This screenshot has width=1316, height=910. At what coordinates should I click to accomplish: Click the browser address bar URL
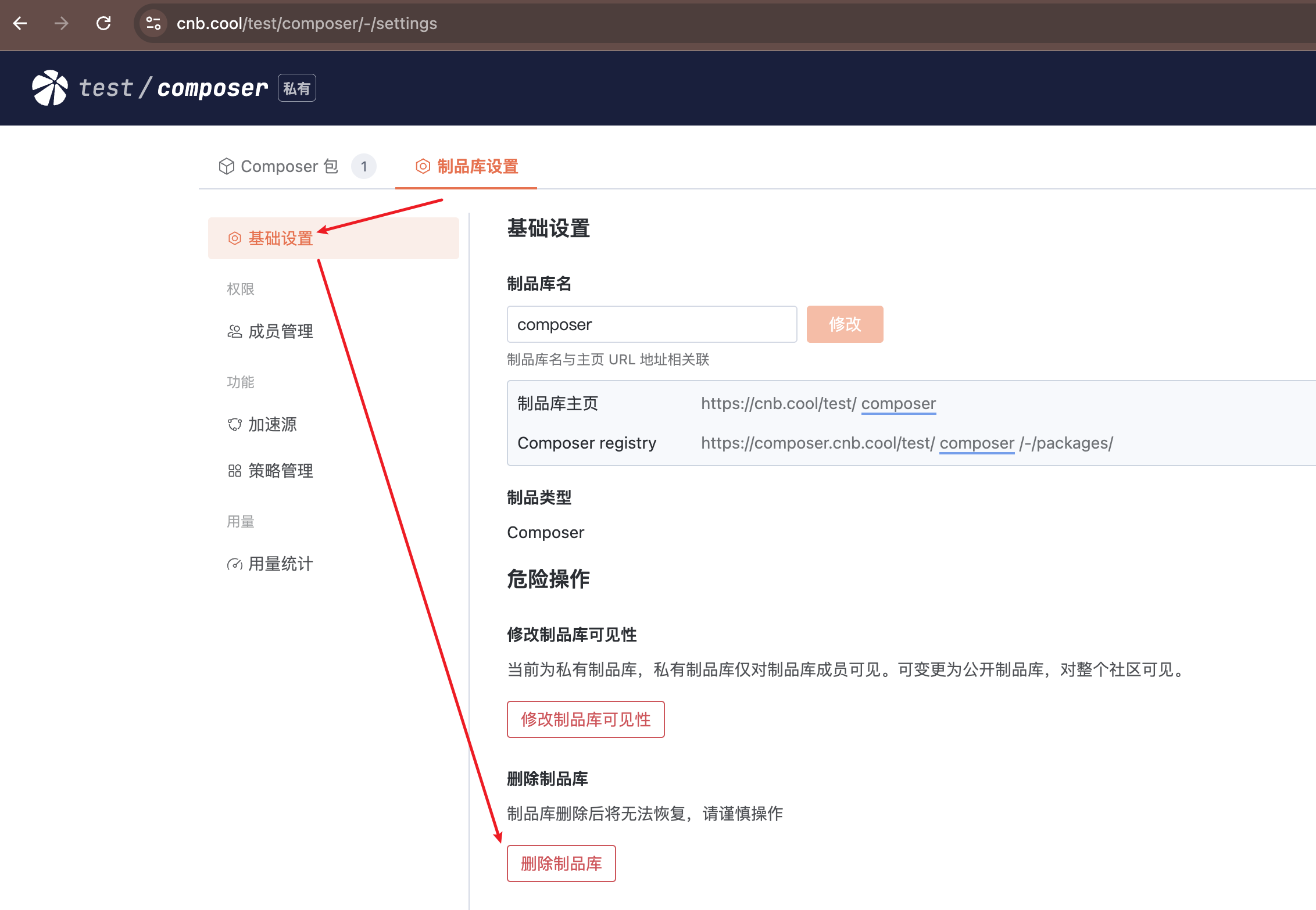(x=307, y=23)
